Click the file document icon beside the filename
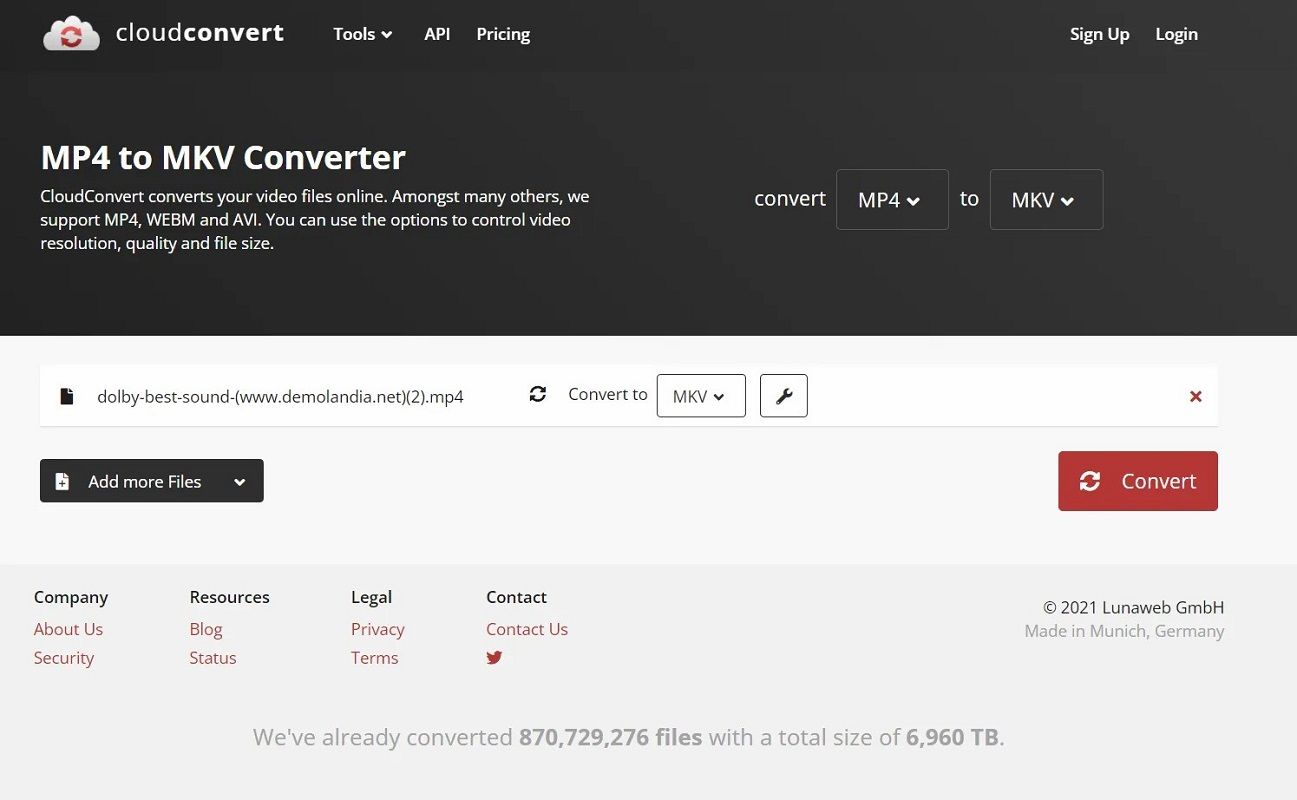 coord(66,395)
